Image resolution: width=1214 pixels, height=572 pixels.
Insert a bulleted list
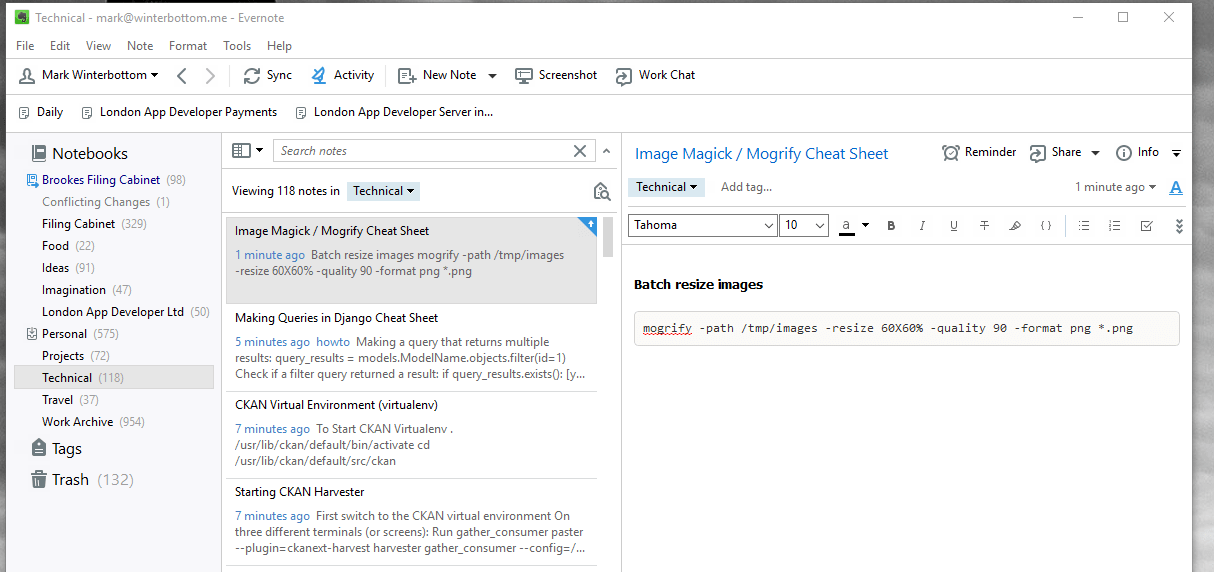point(1084,226)
